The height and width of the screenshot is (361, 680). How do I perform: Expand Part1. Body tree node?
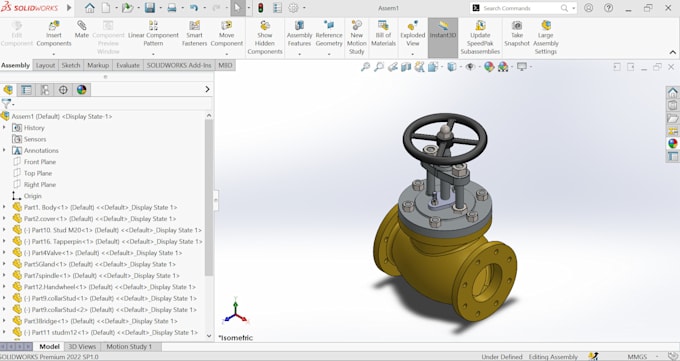point(4,207)
